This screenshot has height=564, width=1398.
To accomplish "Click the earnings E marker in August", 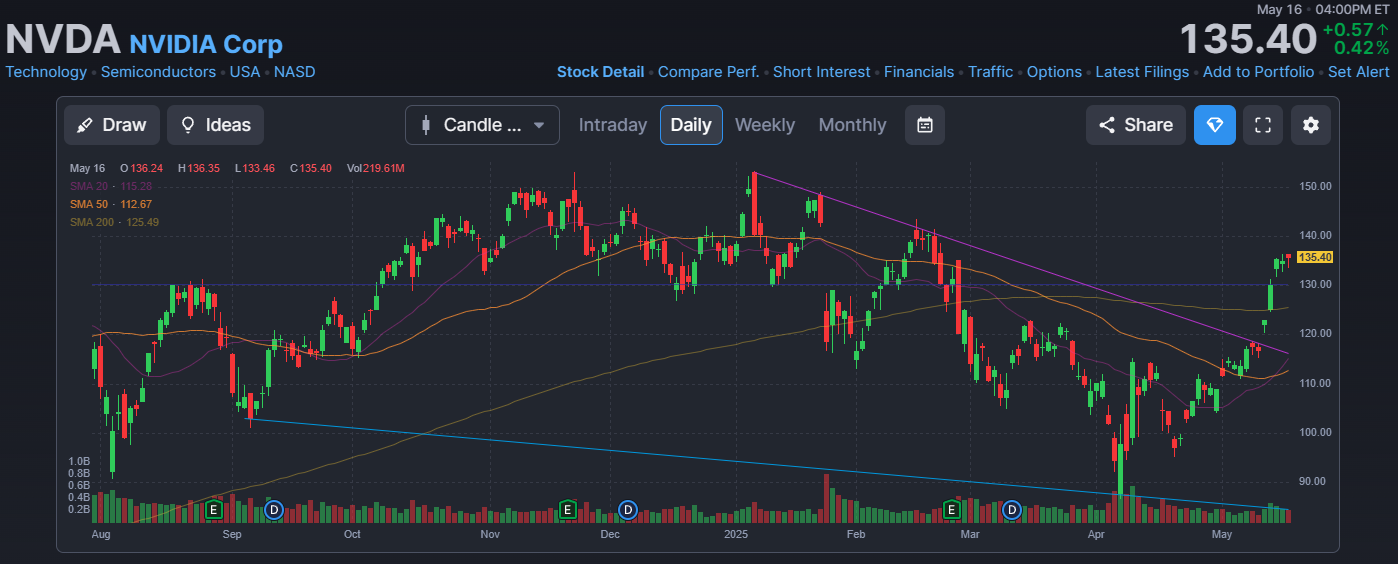I will click(213, 510).
